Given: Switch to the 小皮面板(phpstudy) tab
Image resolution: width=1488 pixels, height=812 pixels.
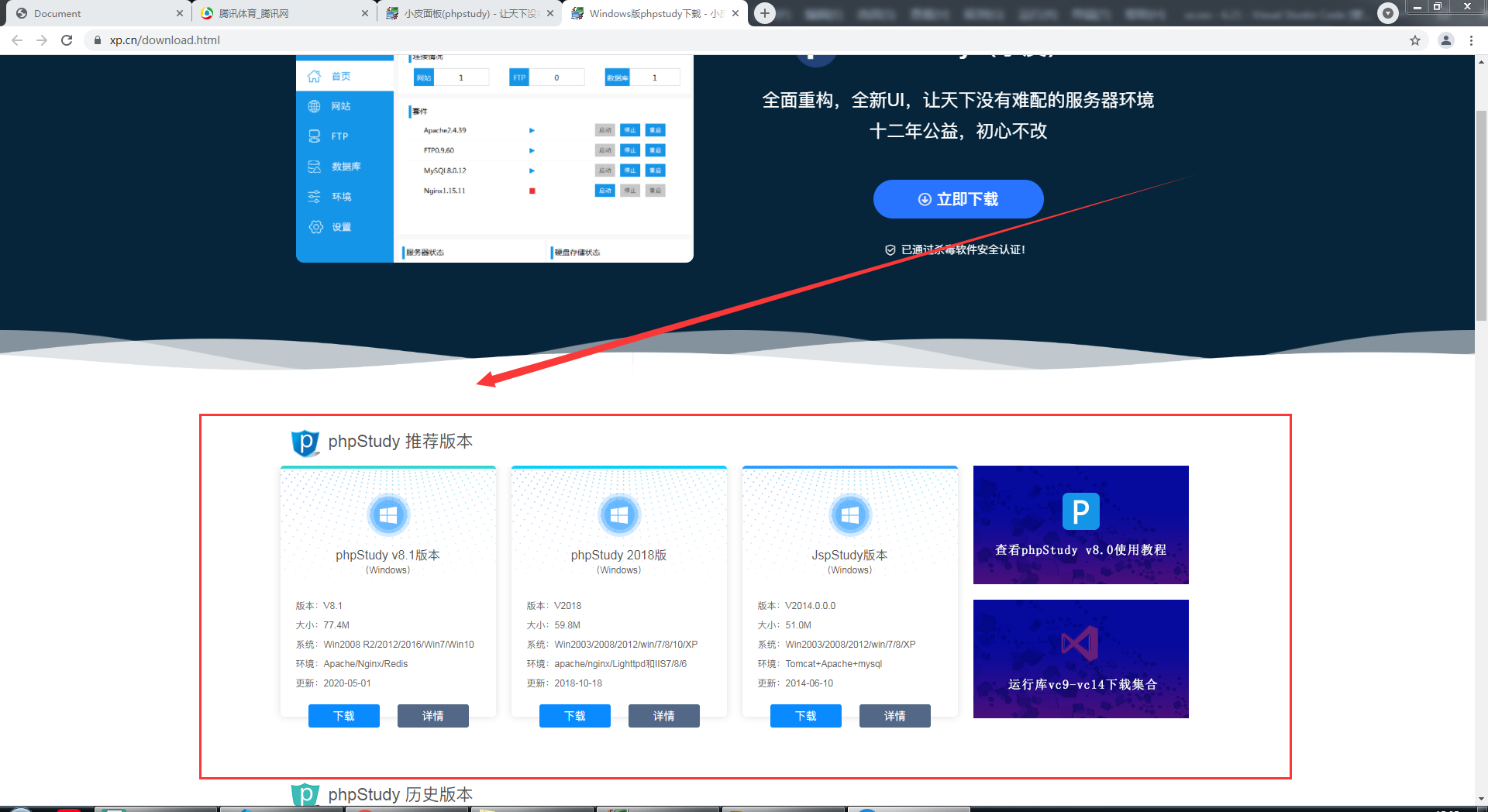Looking at the screenshot, I should click(470, 13).
